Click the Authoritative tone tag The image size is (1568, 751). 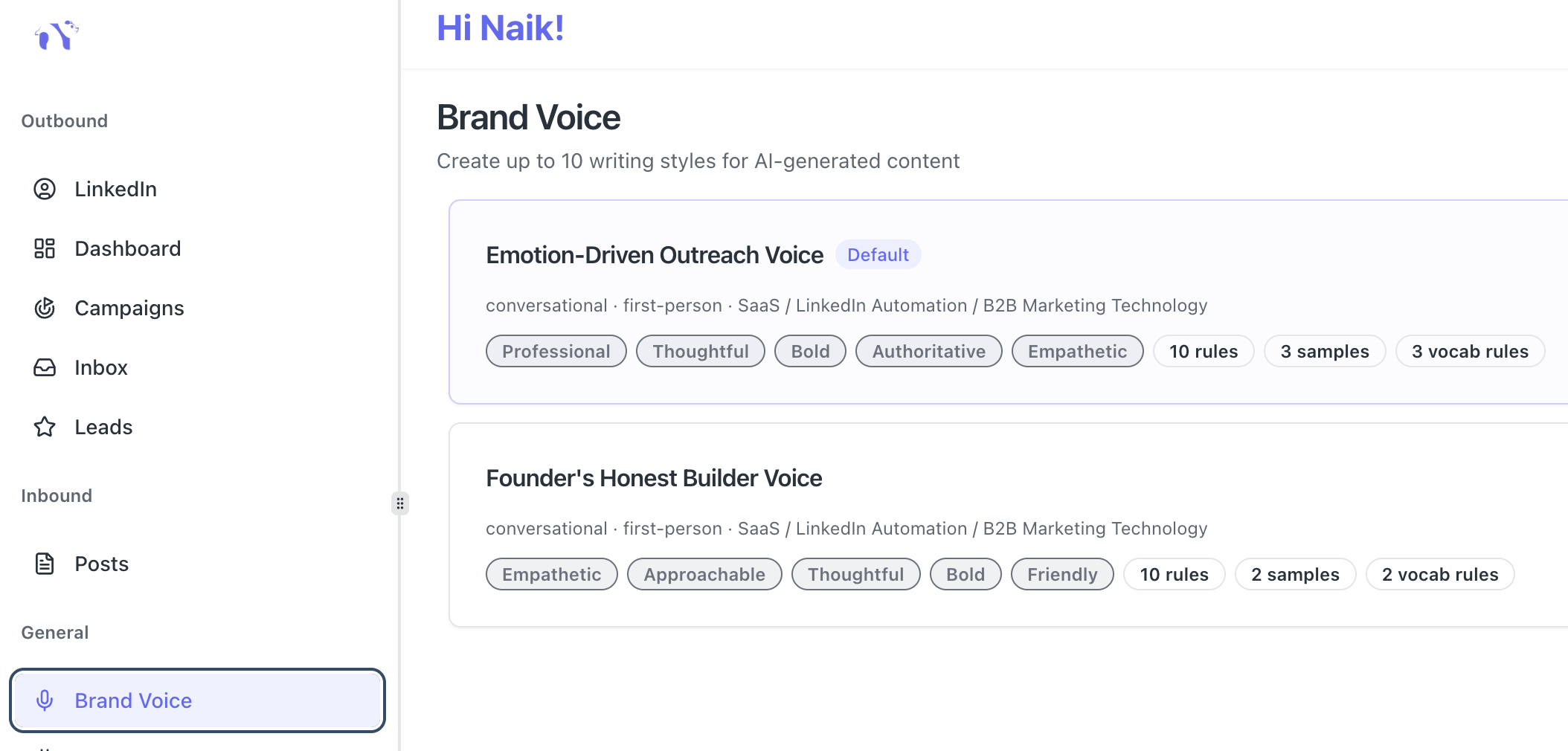(928, 351)
